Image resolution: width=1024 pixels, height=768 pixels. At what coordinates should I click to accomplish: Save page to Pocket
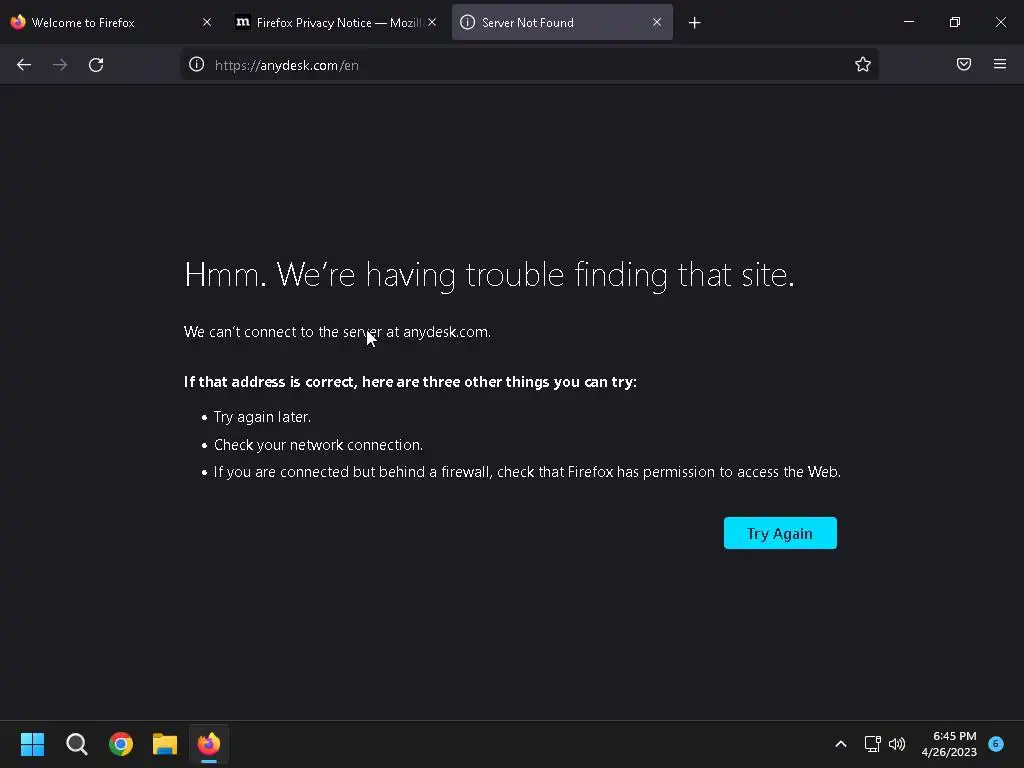[x=964, y=64]
